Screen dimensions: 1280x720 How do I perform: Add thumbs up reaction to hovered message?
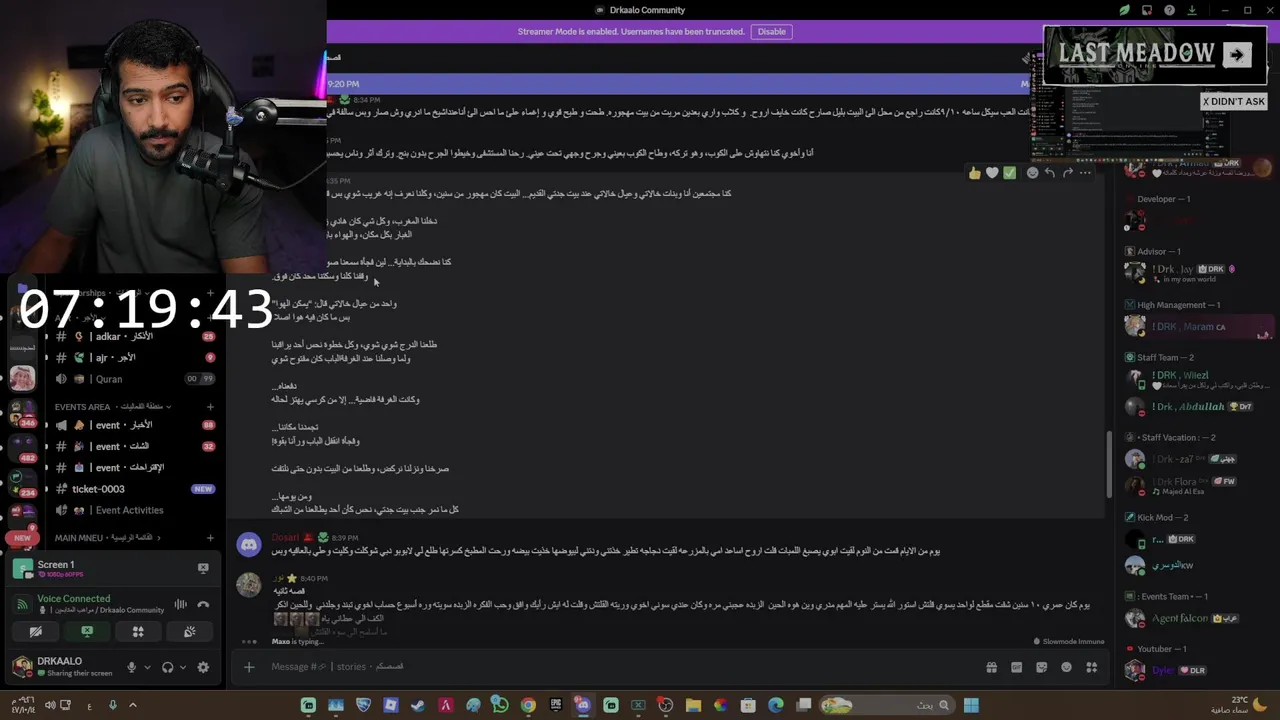coord(974,173)
